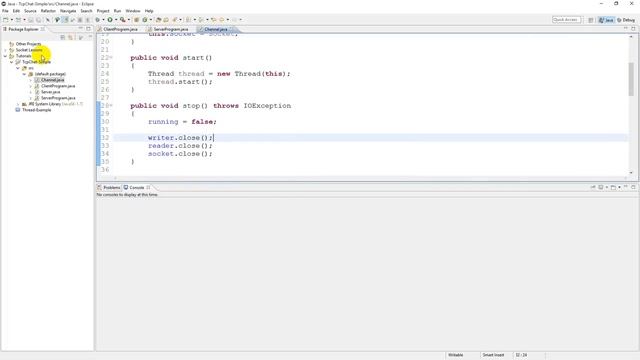Open the Edit menu
This screenshot has height=360, width=640.
pyautogui.click(x=16, y=11)
